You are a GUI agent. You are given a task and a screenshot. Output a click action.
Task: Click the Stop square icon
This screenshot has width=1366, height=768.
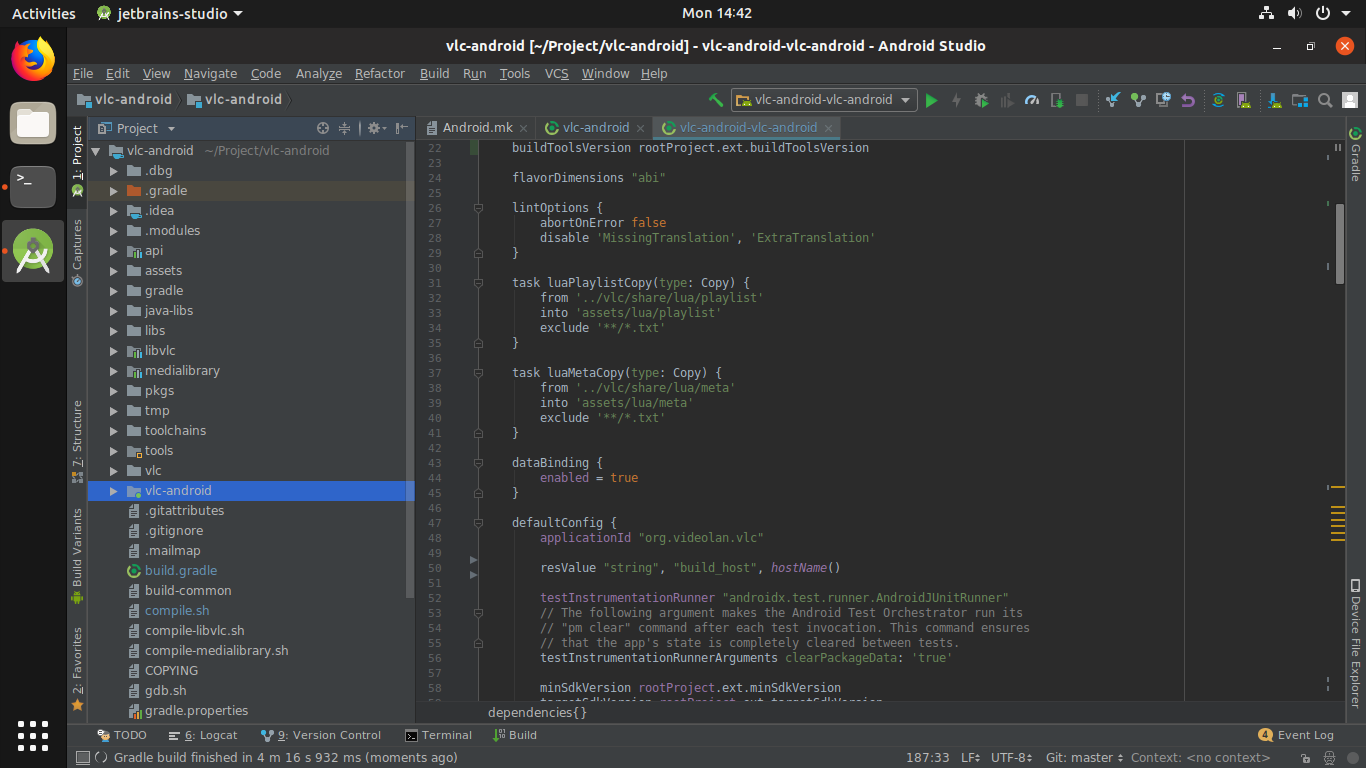[1082, 100]
